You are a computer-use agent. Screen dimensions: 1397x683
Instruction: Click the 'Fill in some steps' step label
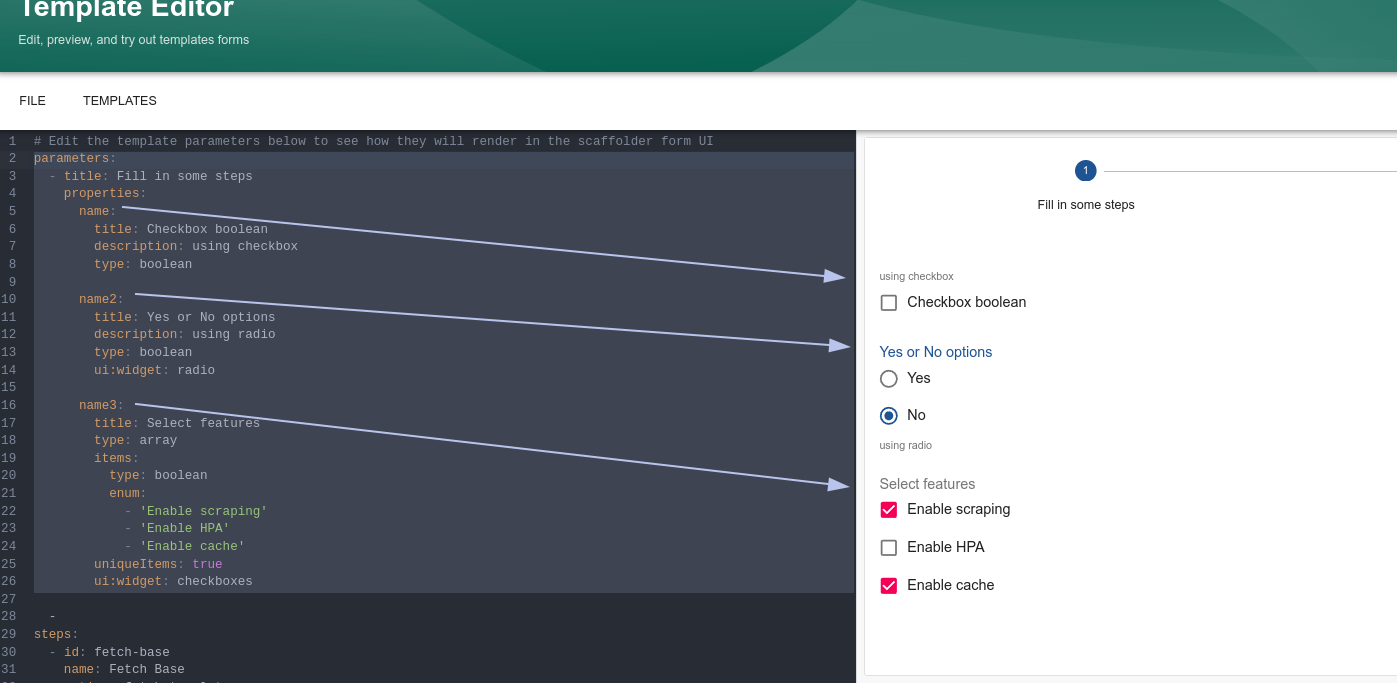tap(1085, 205)
